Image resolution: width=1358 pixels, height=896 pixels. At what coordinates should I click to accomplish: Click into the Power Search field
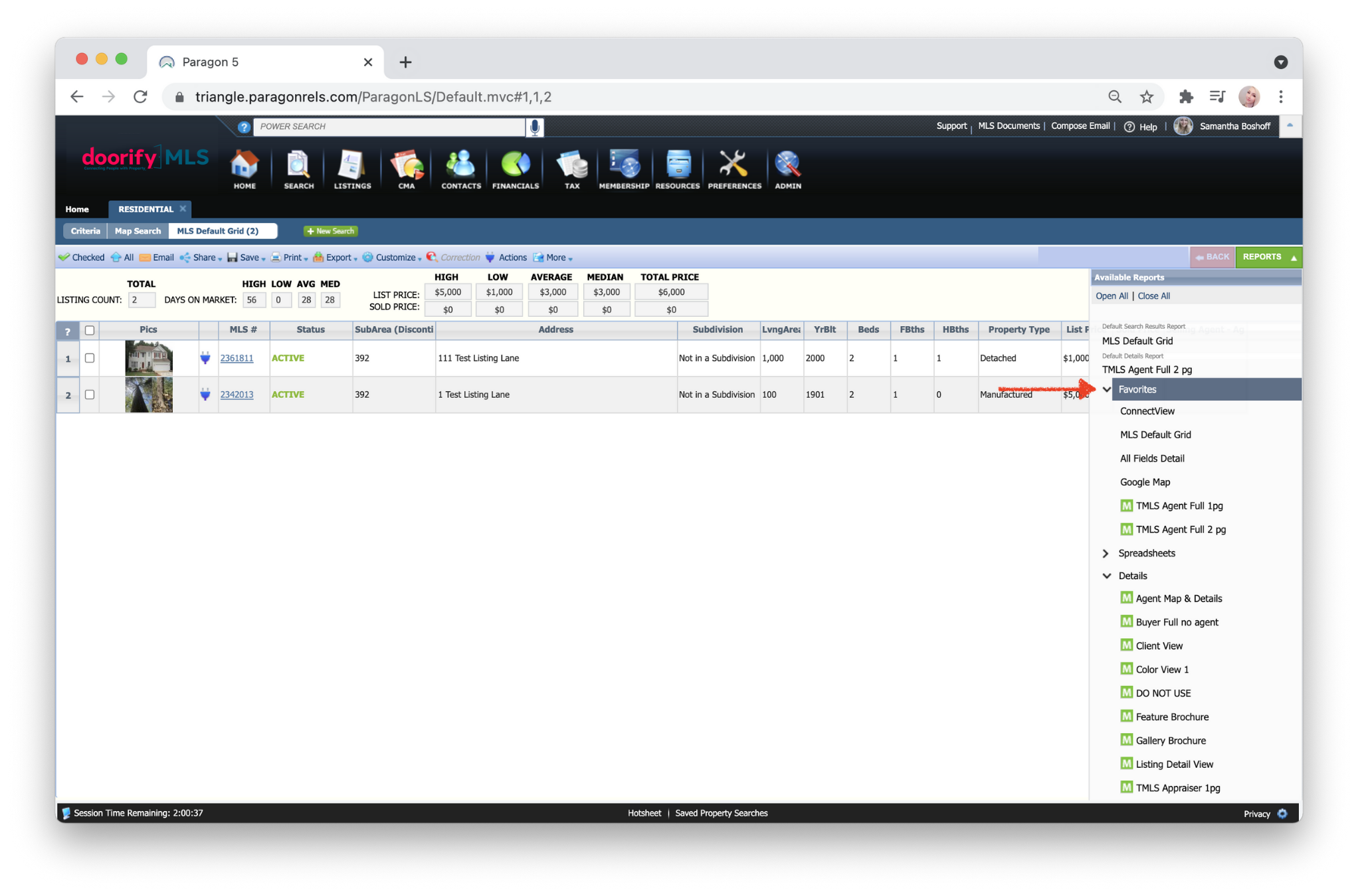(x=390, y=126)
